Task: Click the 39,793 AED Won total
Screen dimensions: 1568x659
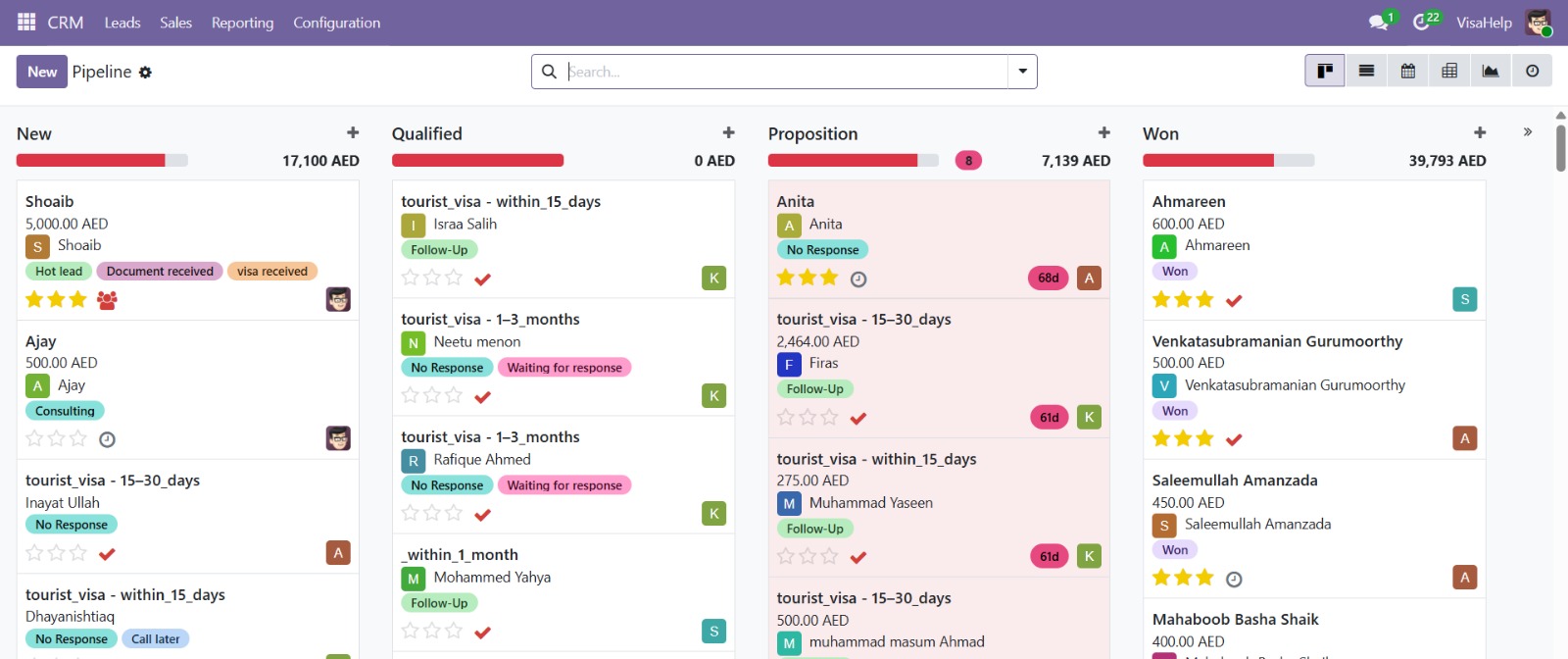Action: 1447,161
